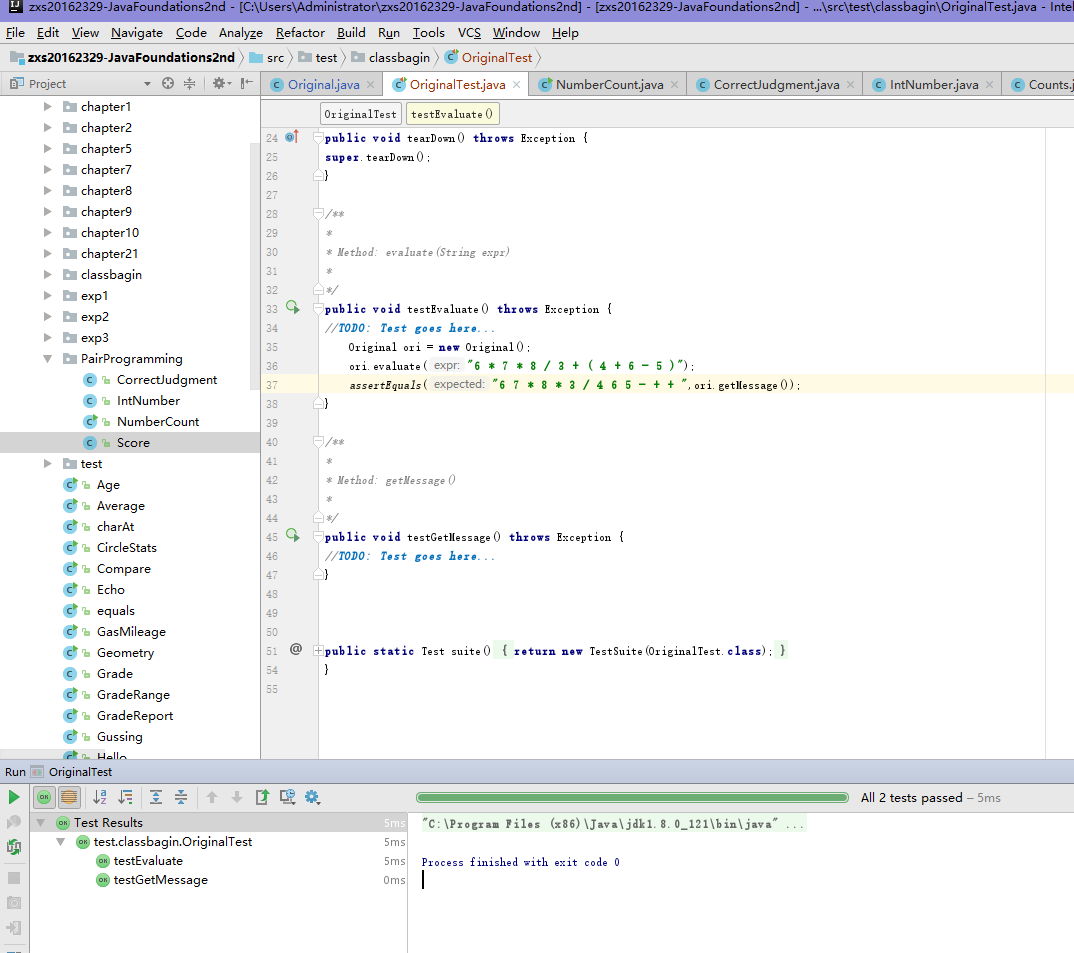The image size is (1074, 953).
Task: Open the Build menu
Action: tap(351, 32)
